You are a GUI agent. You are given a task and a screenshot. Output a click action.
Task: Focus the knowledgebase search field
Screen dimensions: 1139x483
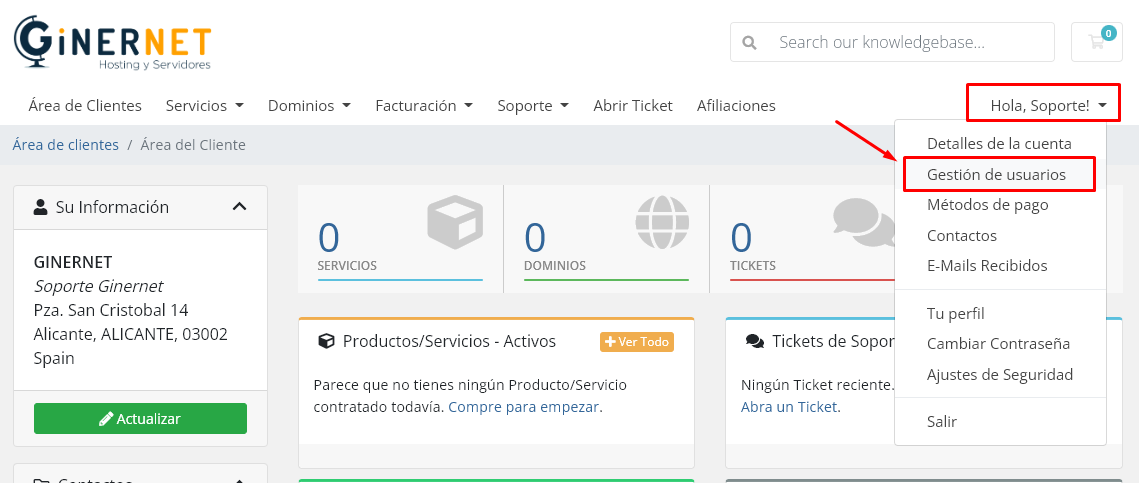pyautogui.click(x=910, y=42)
